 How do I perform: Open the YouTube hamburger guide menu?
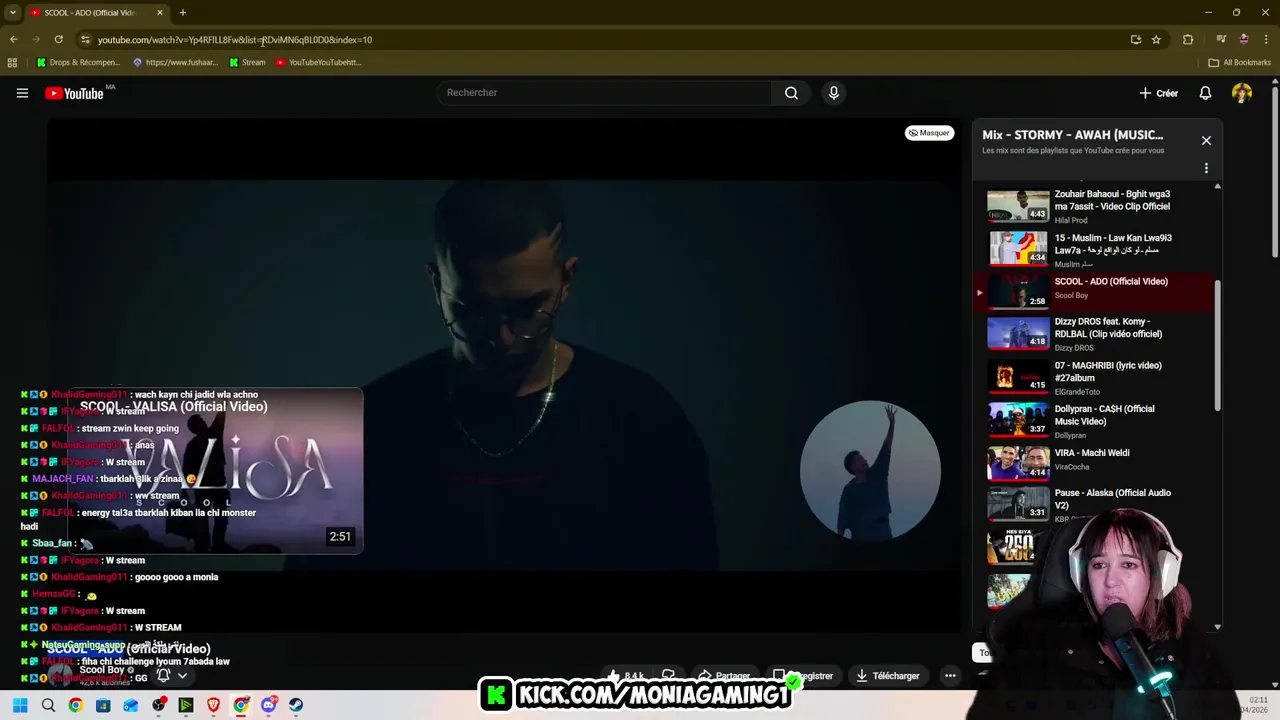click(x=22, y=93)
